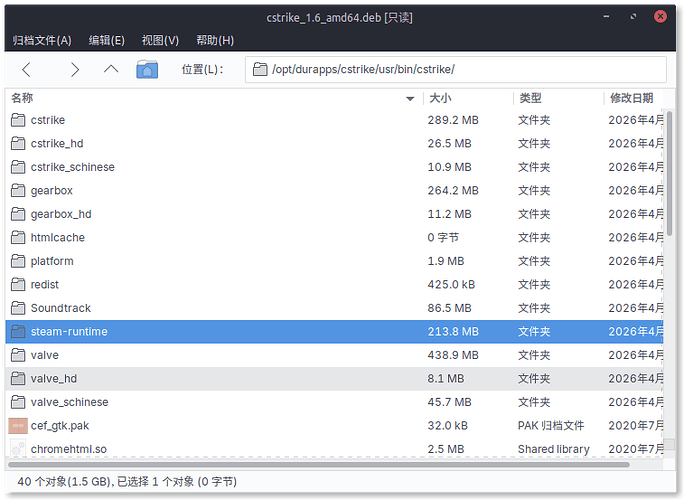Click the folder icon of htmlcache row
This screenshot has height=500, width=684.
(x=18, y=238)
